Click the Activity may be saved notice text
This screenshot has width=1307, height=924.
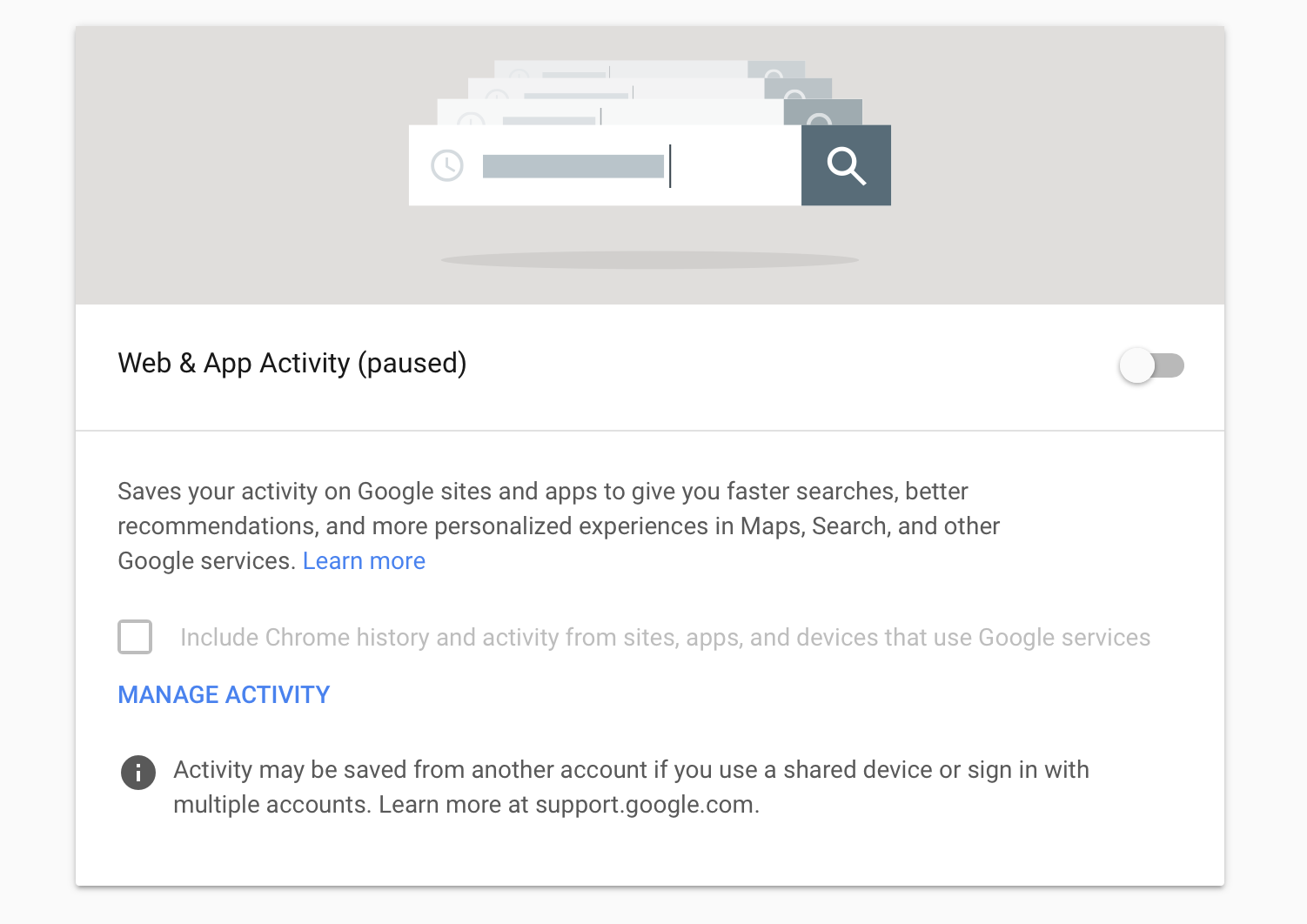(x=631, y=787)
